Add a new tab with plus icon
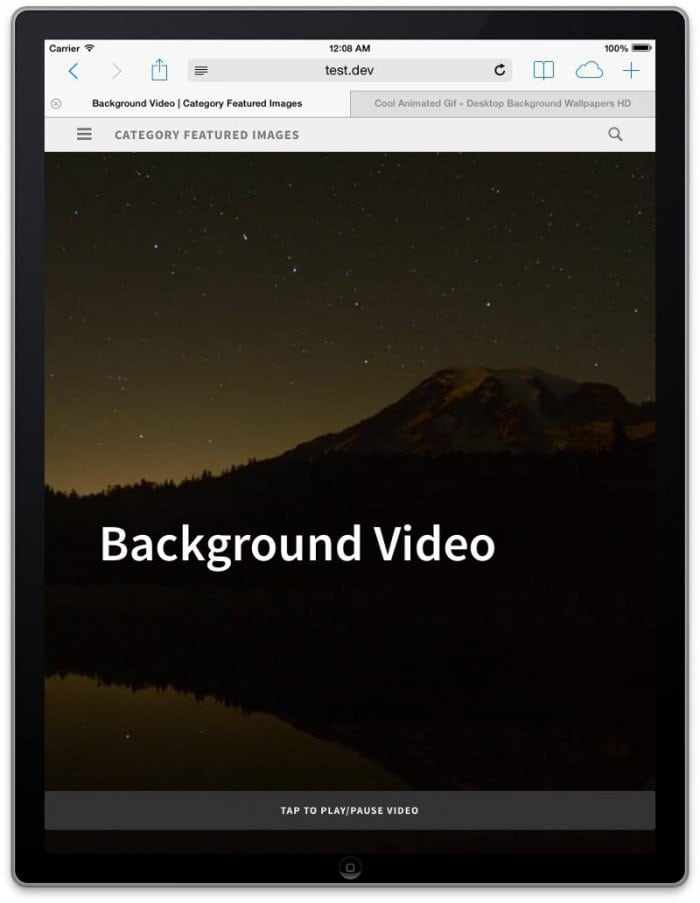700x903 pixels. pyautogui.click(x=631, y=70)
